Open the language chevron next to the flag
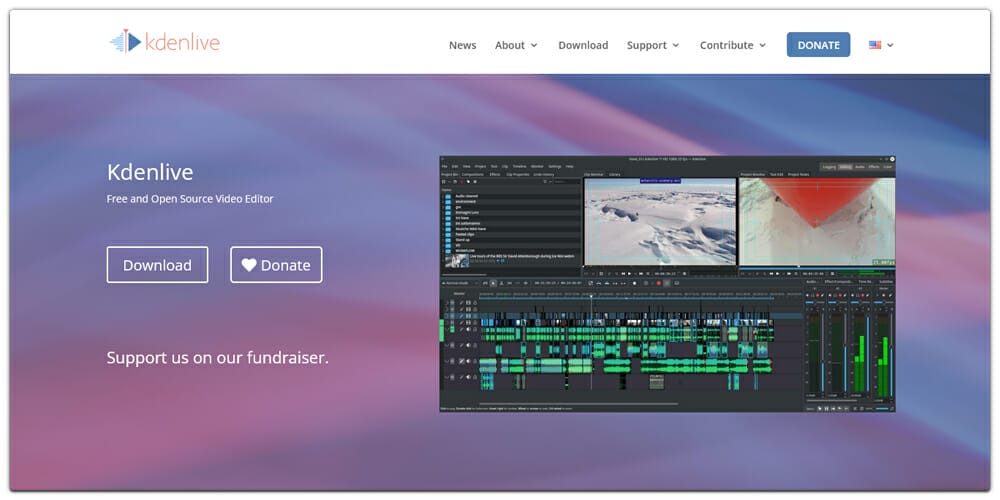Image resolution: width=1000 pixels, height=500 pixels. pyautogui.click(x=890, y=45)
